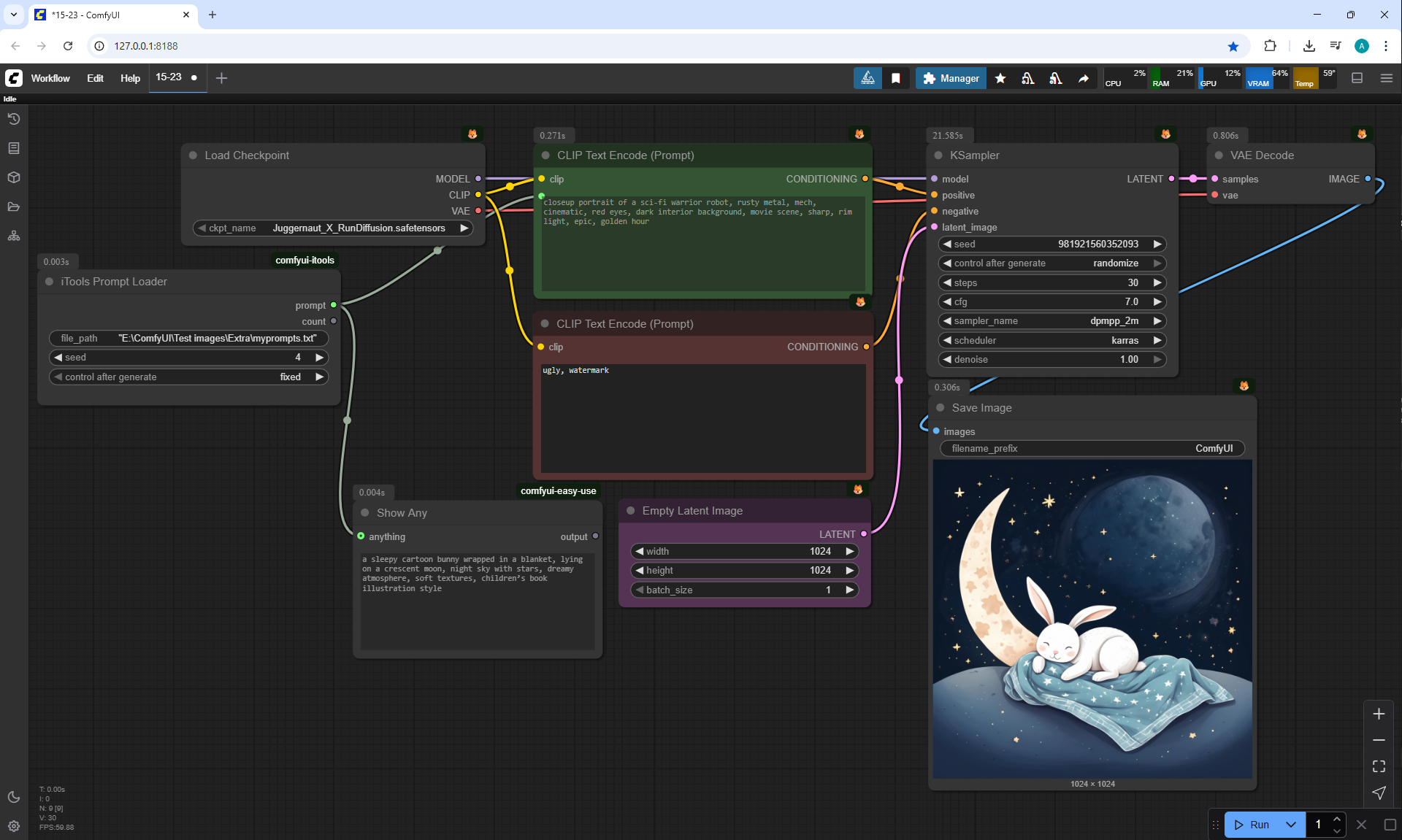Open the Workflow menu

tap(50, 78)
